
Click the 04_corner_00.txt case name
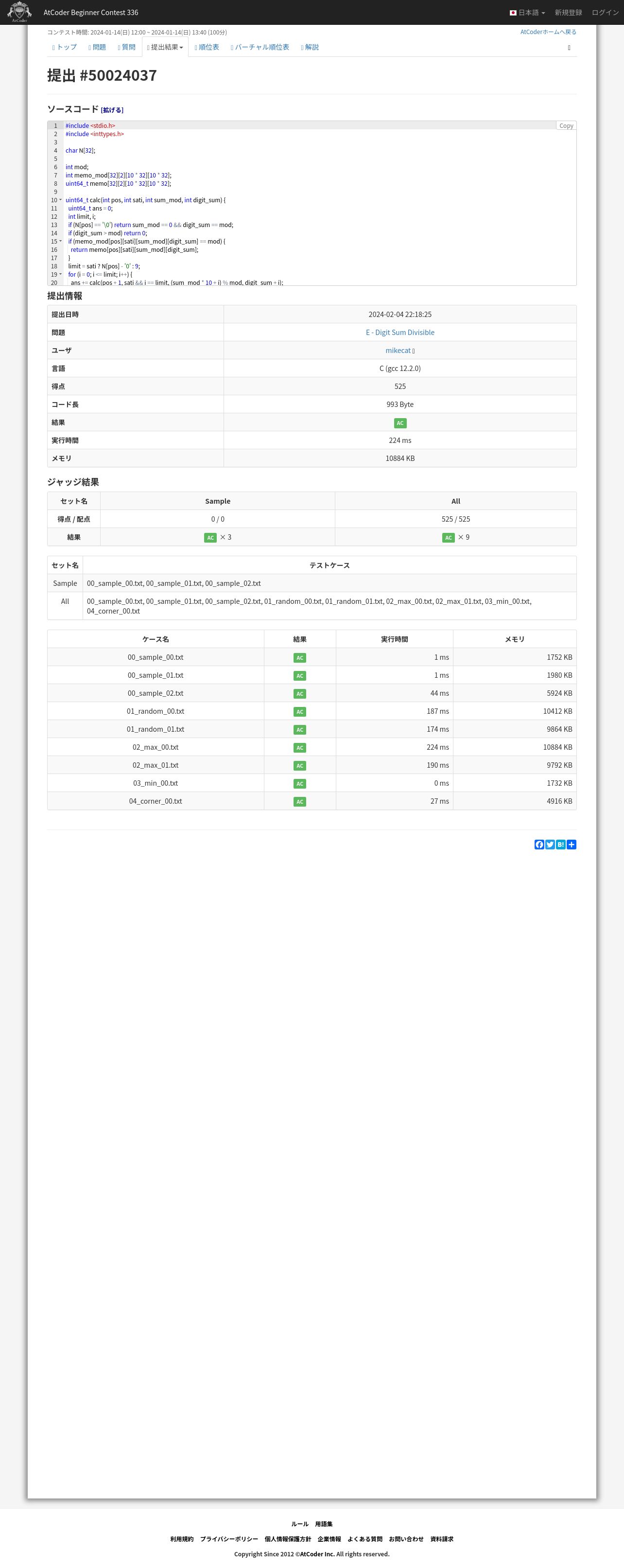pyautogui.click(x=156, y=801)
